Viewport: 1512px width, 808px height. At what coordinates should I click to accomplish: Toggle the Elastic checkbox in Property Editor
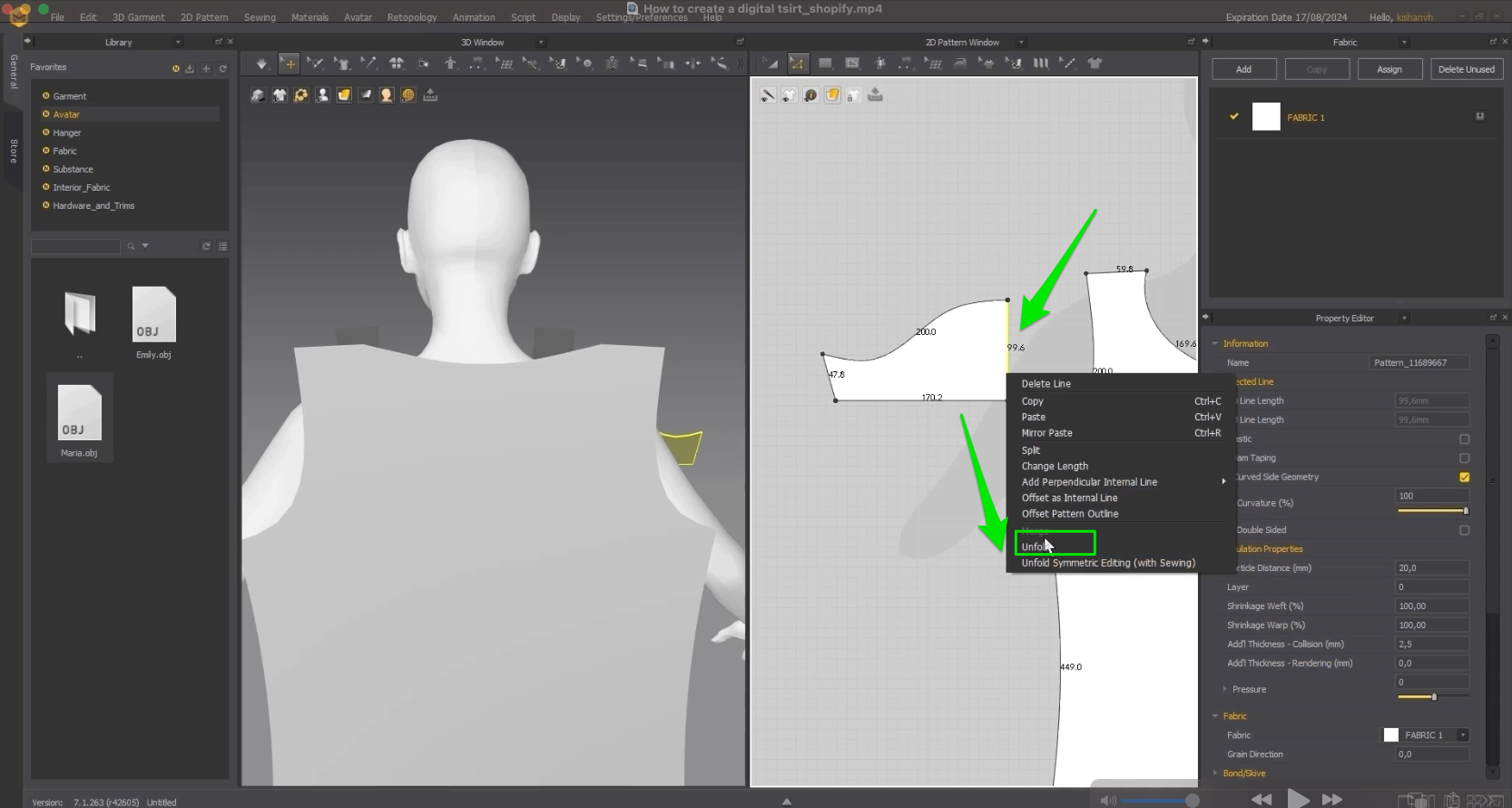(x=1464, y=439)
